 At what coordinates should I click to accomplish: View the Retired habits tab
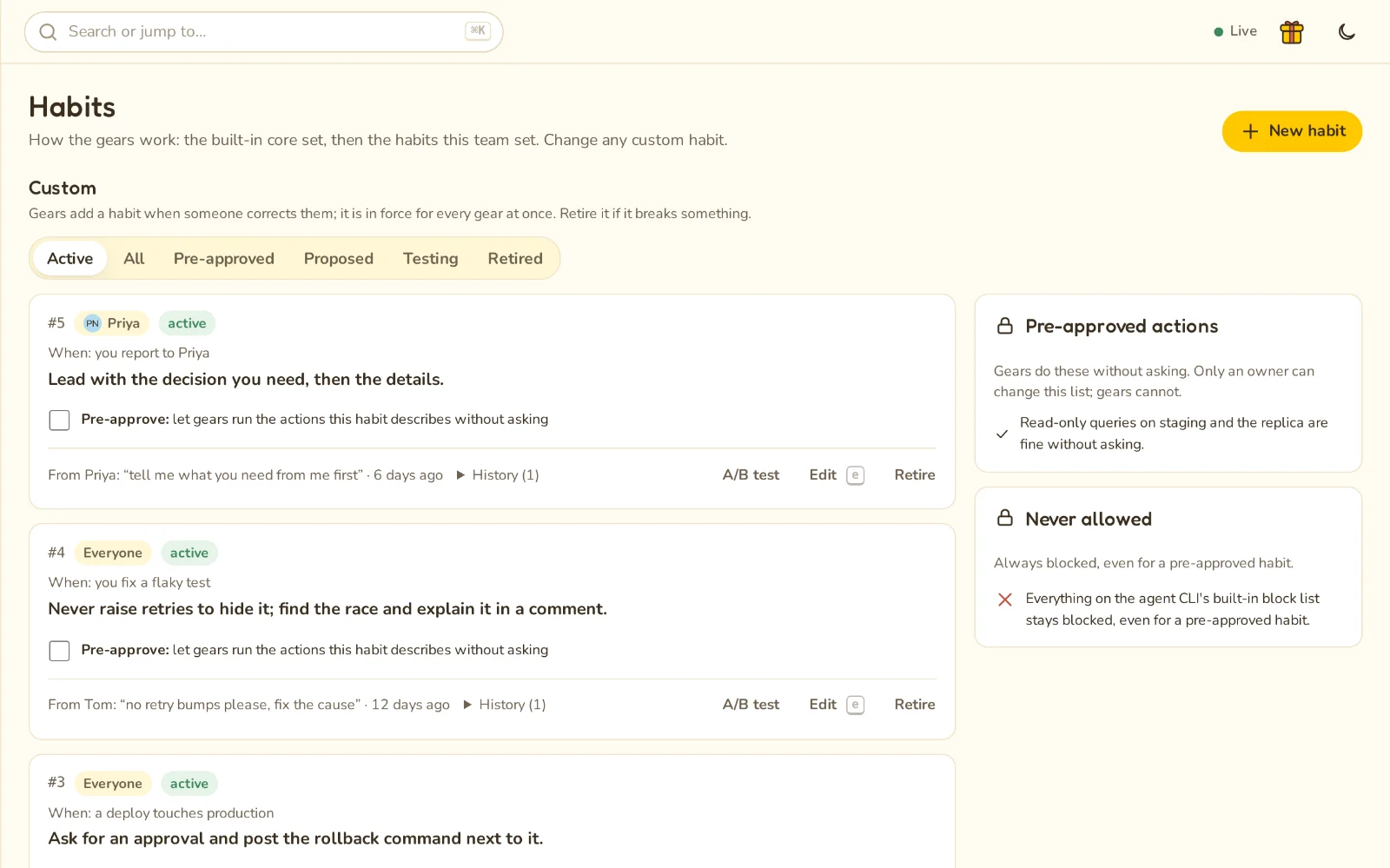[x=515, y=259]
